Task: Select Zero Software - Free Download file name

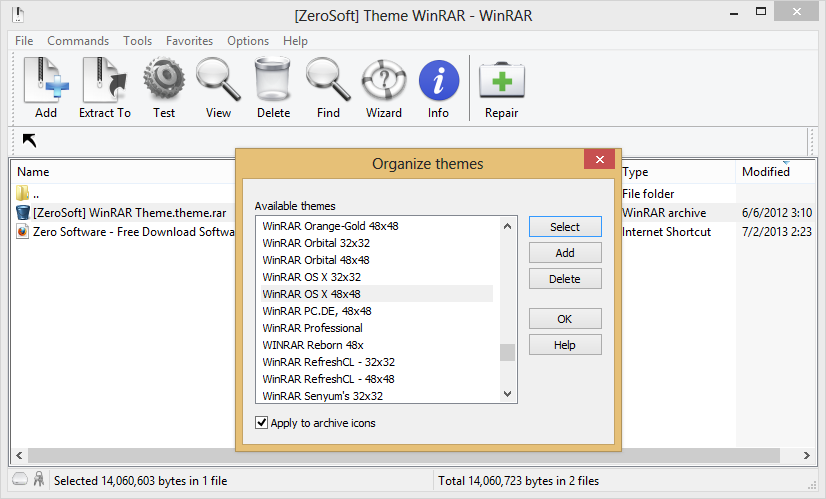Action: 134,232
